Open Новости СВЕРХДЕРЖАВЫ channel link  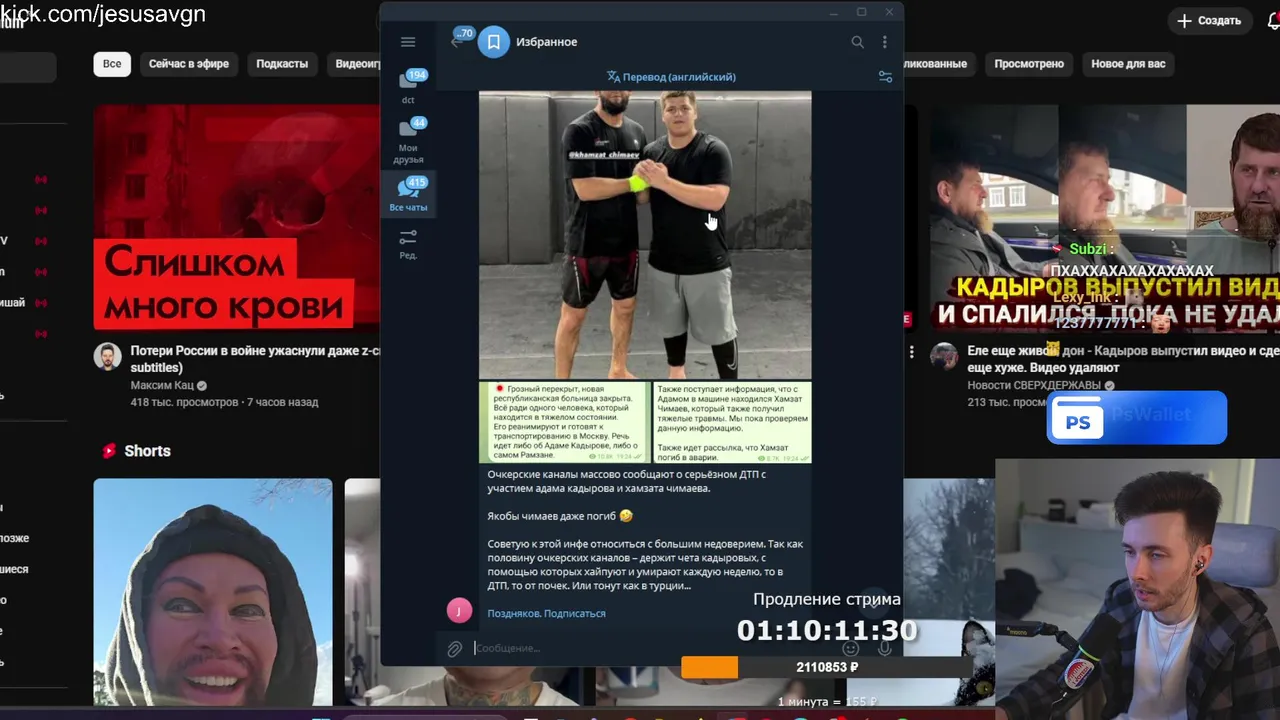pyautogui.click(x=1035, y=385)
